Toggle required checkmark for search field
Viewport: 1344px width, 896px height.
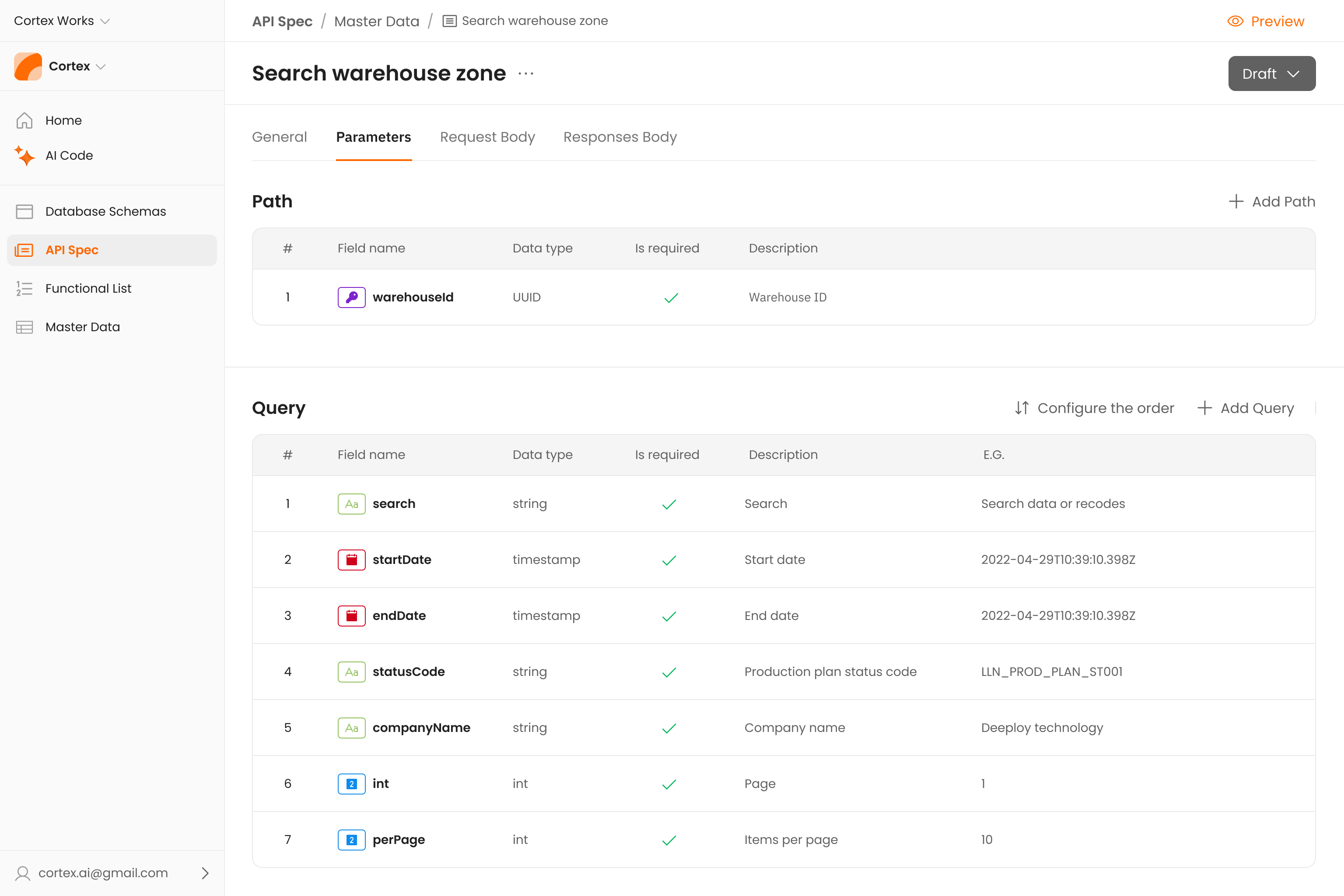(669, 504)
